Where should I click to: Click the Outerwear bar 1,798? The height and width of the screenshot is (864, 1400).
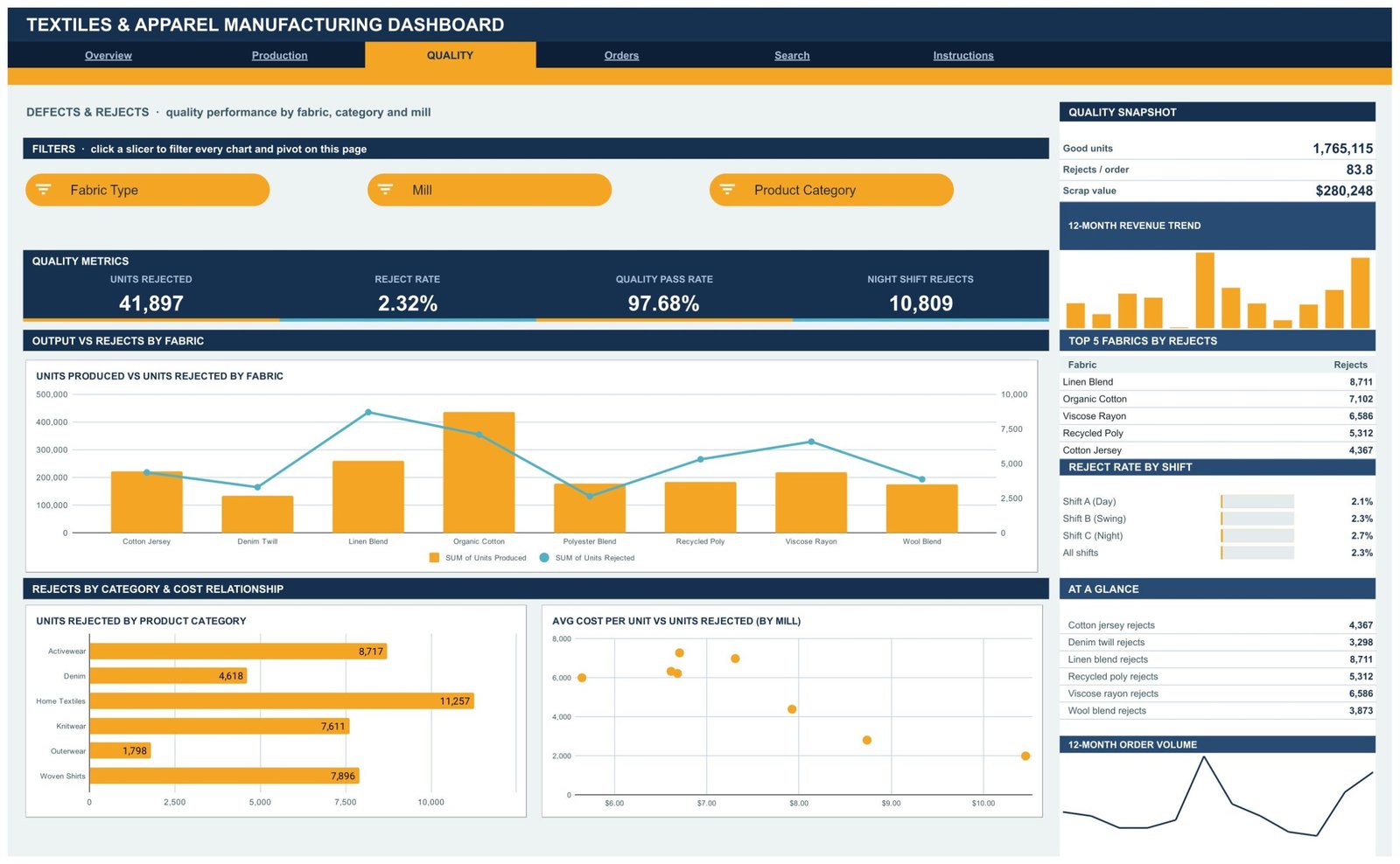121,750
